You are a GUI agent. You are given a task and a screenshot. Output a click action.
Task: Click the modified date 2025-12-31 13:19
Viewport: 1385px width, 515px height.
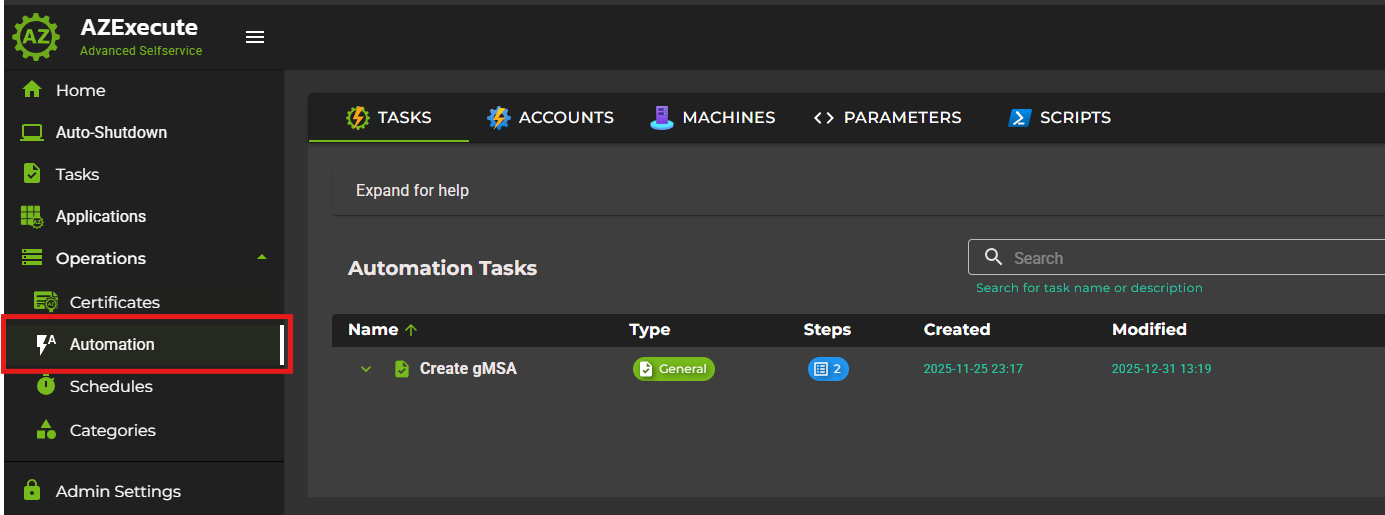tap(1161, 369)
